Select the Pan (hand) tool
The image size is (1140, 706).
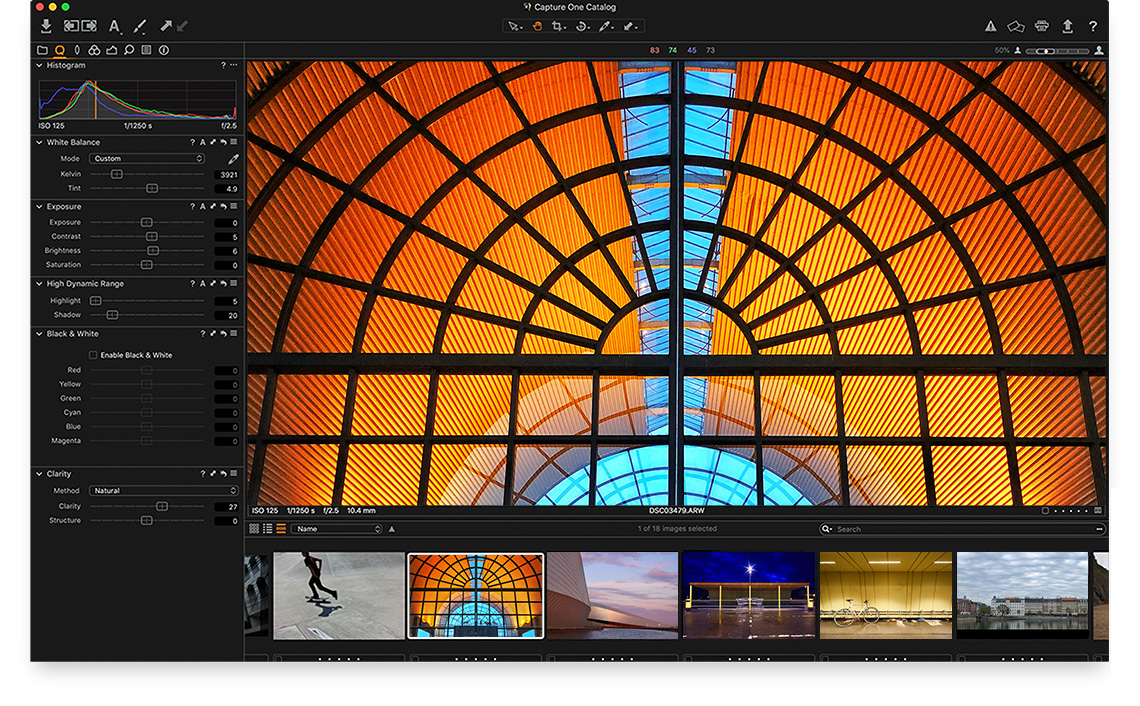[x=537, y=26]
